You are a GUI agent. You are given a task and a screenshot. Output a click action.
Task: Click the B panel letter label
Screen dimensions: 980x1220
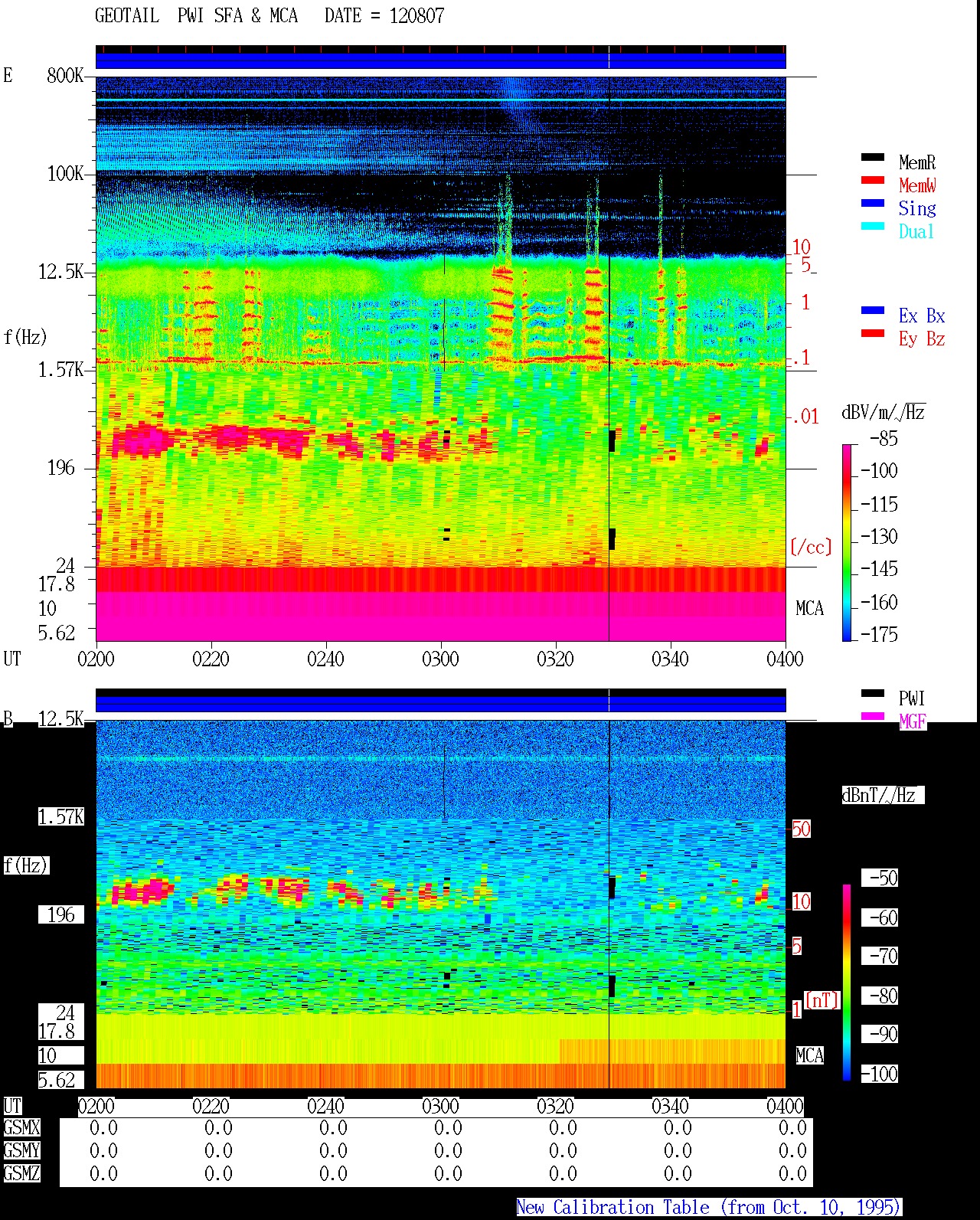(x=8, y=718)
